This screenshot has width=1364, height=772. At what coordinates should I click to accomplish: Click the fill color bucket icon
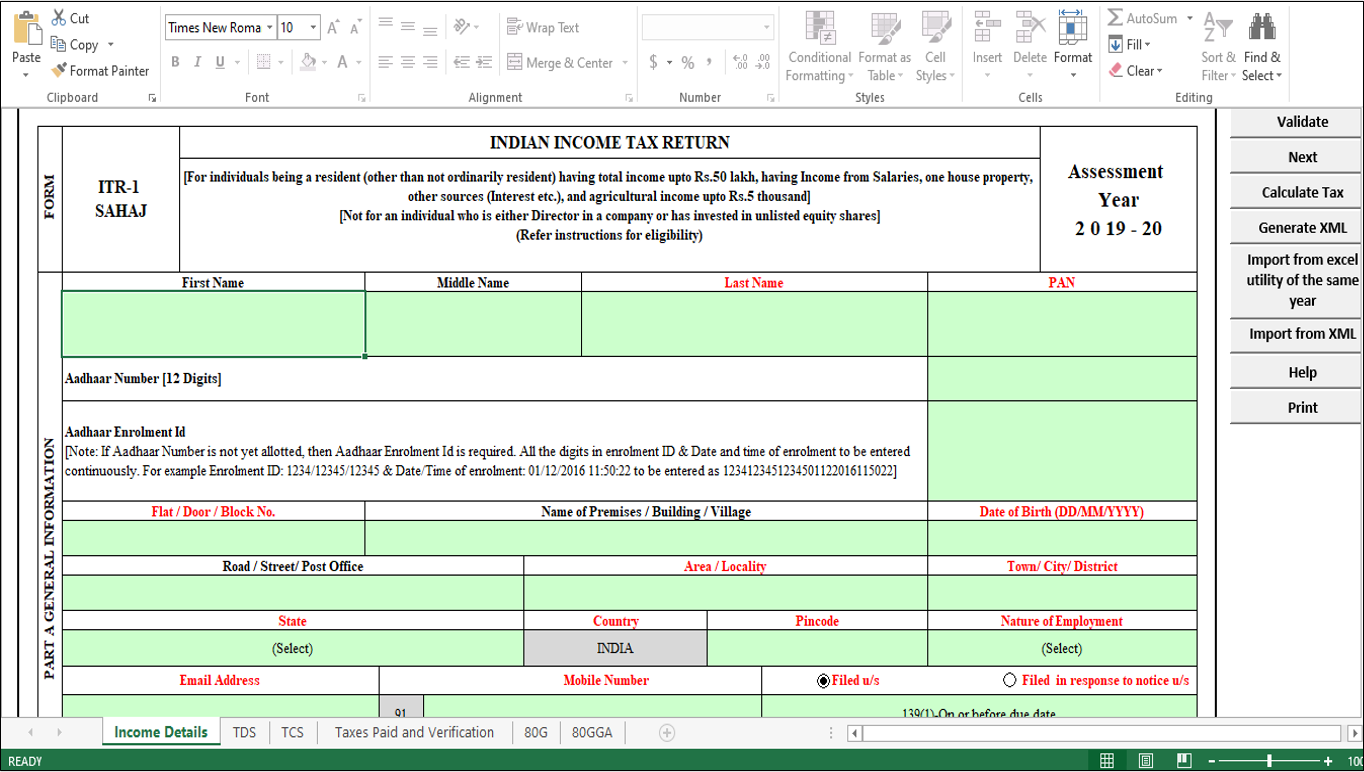[308, 62]
